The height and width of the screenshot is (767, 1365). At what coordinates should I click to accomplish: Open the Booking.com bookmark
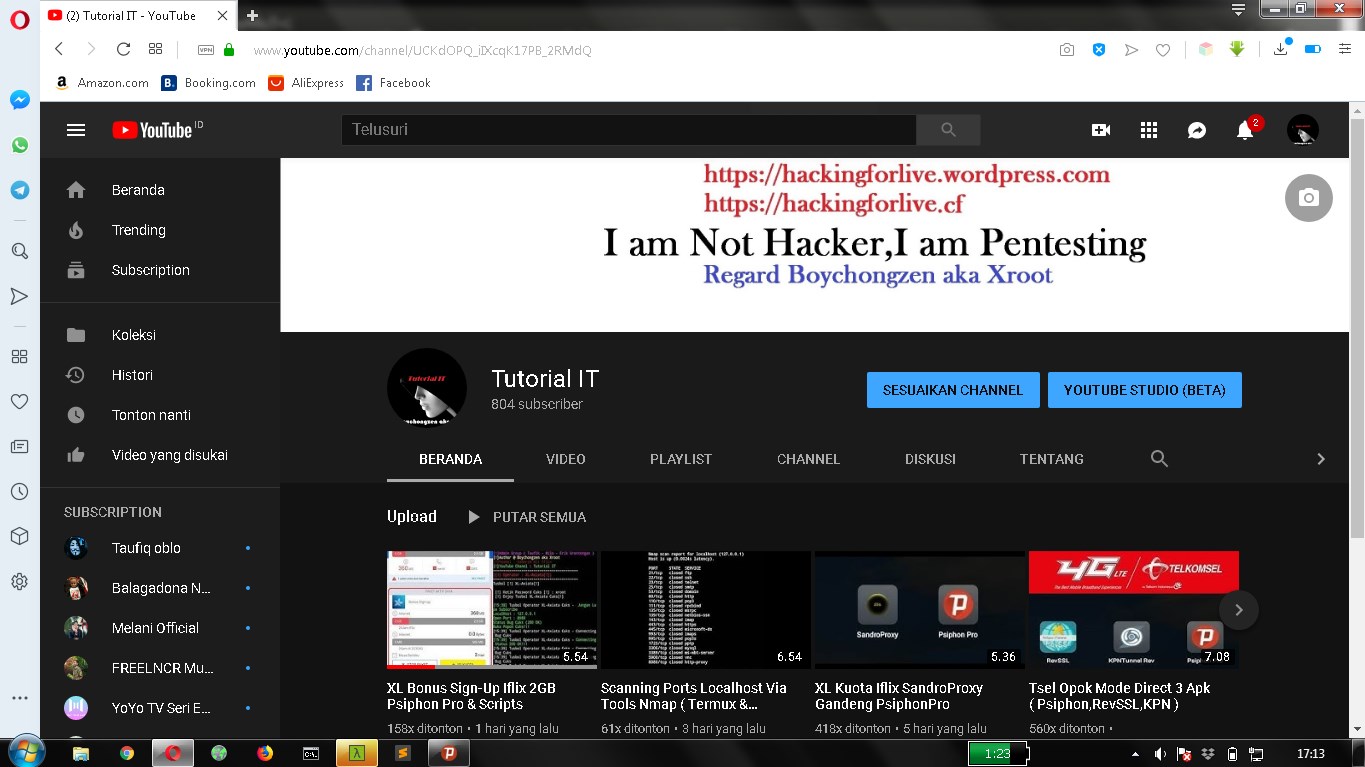pyautogui.click(x=210, y=83)
